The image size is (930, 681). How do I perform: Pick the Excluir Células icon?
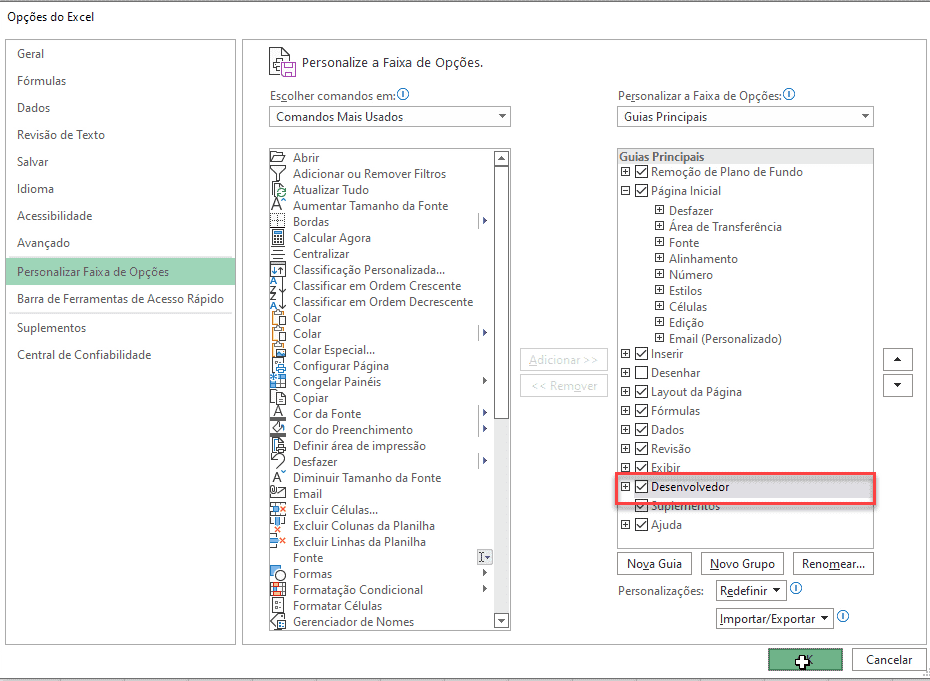(x=278, y=510)
